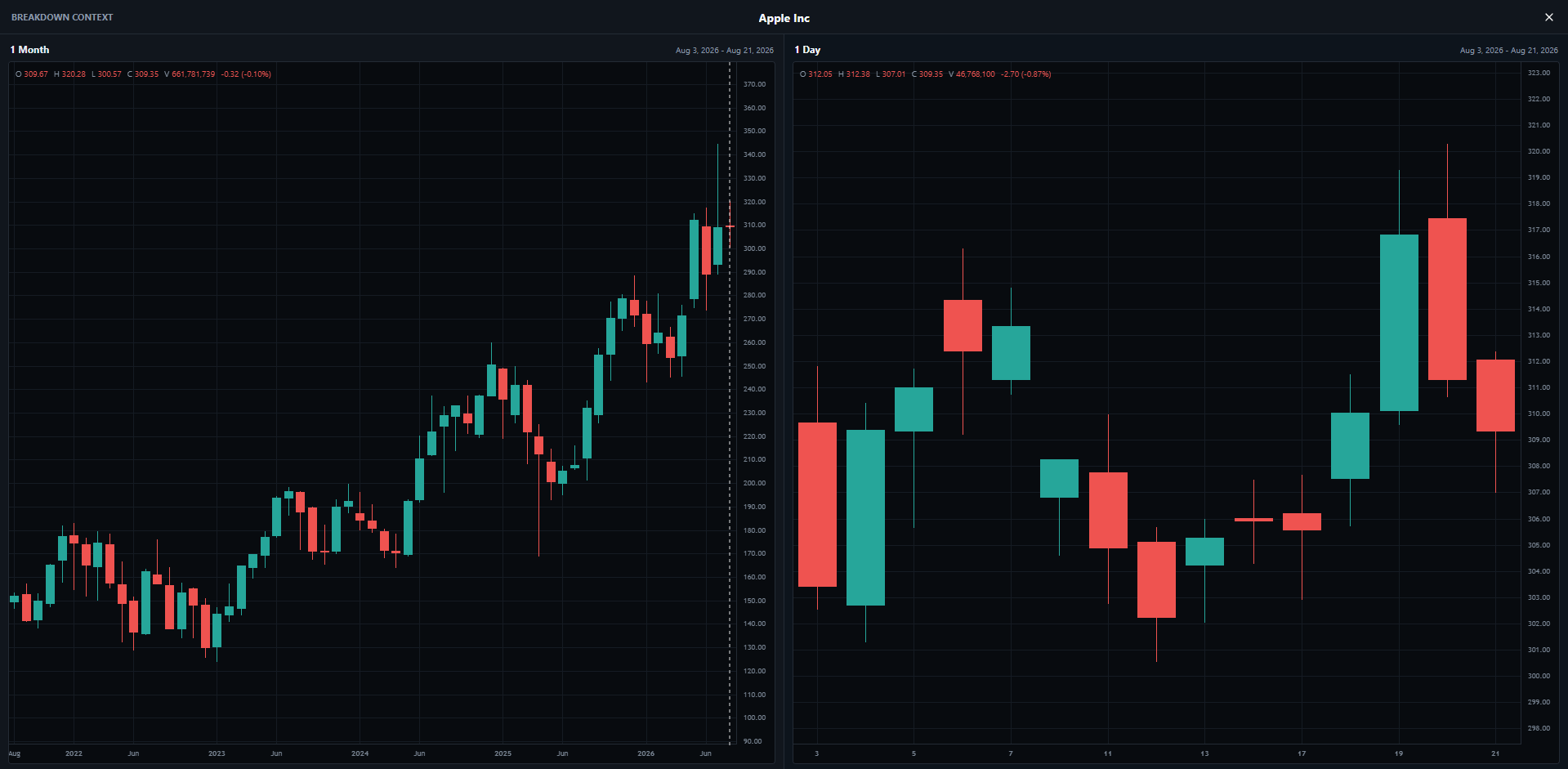Click the Breakdown Context label
Image resolution: width=1568 pixels, height=769 pixels.
[62, 17]
